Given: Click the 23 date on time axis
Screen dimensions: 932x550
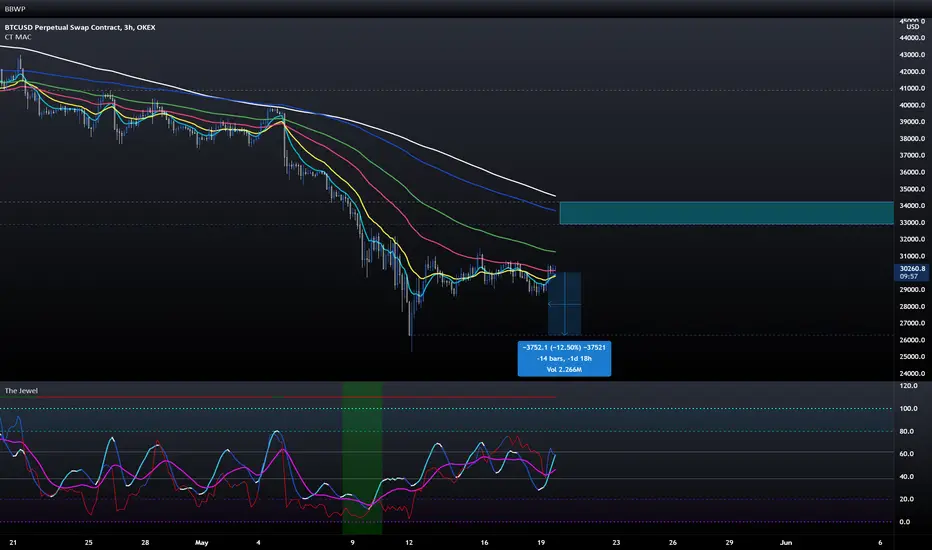Looking at the screenshot, I should pyautogui.click(x=616, y=542).
